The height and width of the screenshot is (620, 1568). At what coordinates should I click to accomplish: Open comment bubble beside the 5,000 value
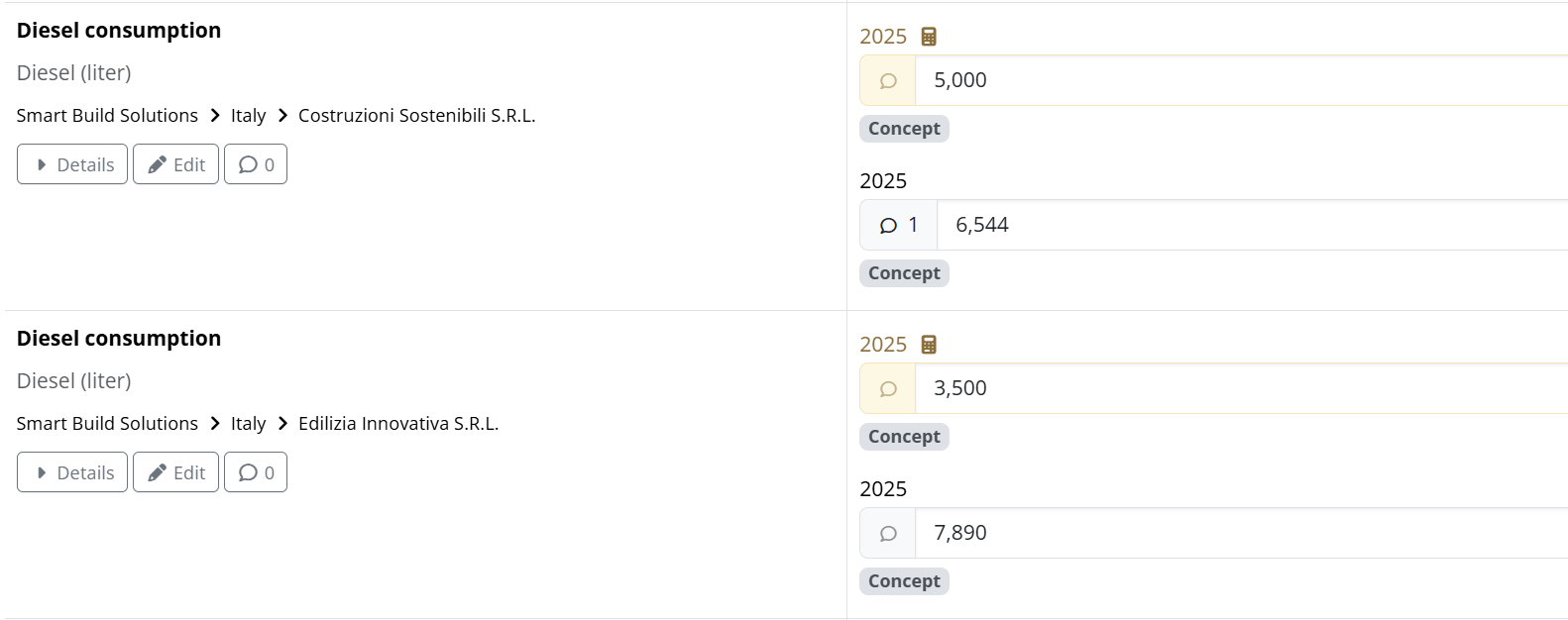click(x=888, y=81)
